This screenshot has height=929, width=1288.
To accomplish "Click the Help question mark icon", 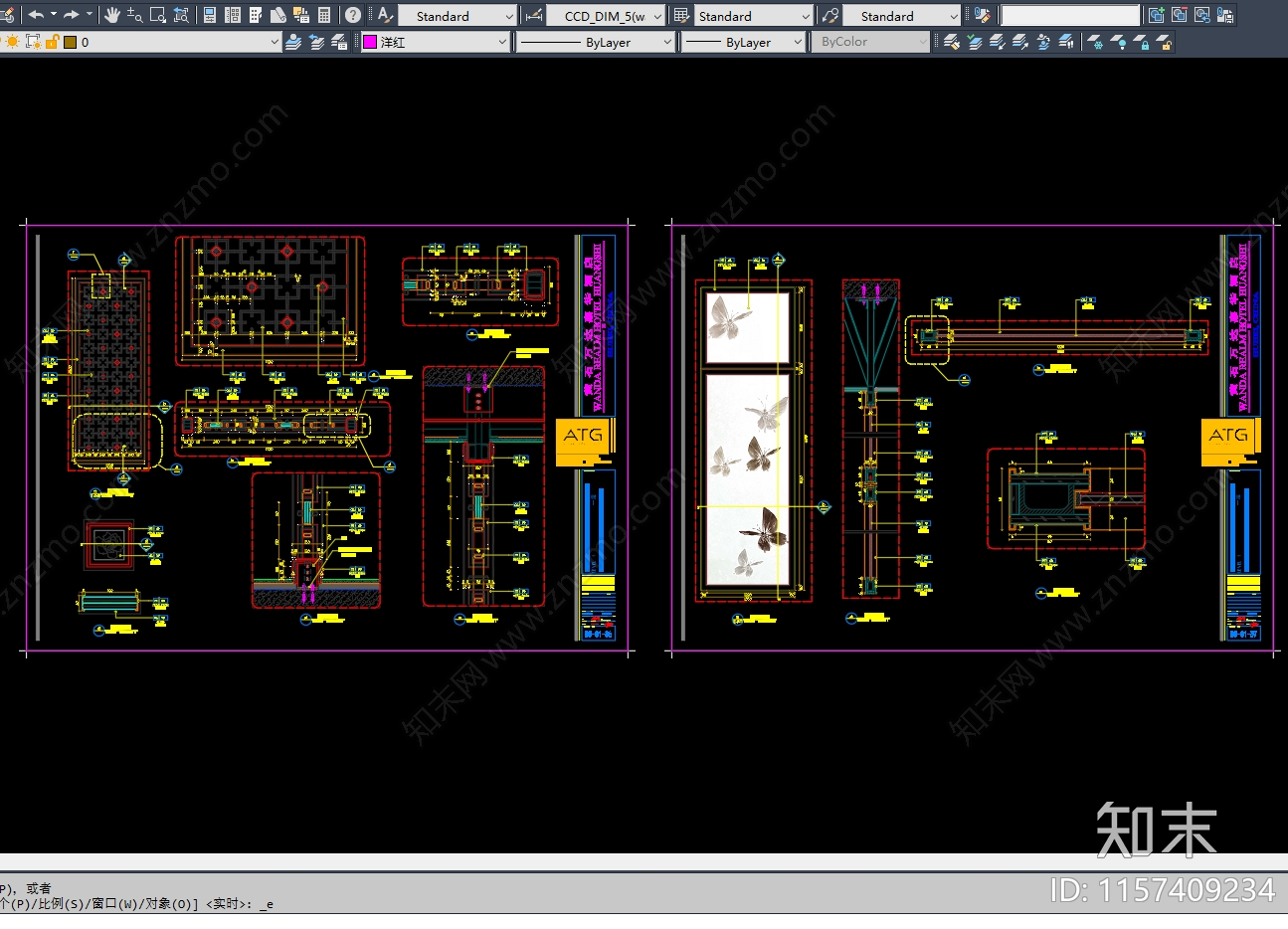I will pyautogui.click(x=353, y=15).
